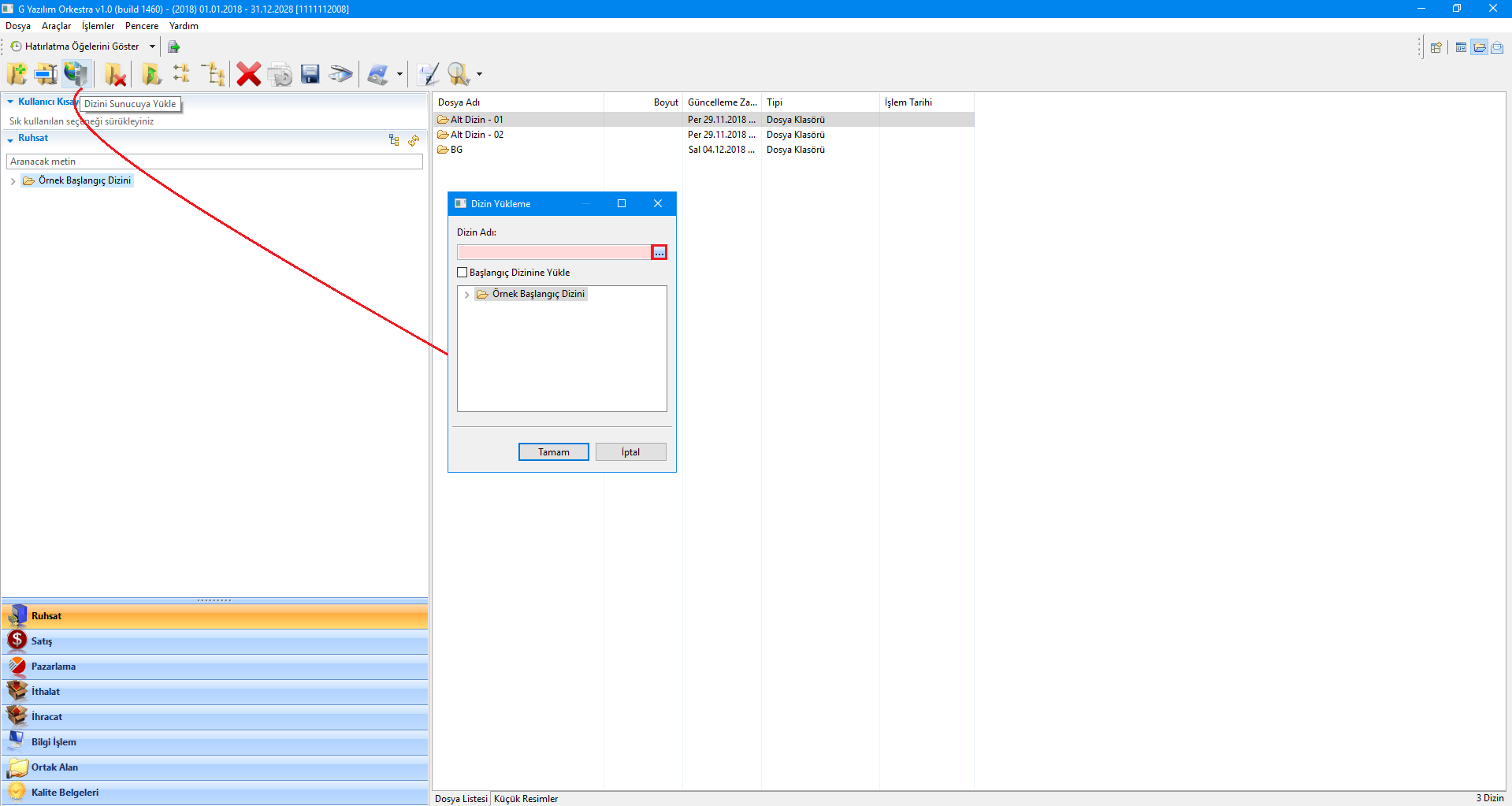Viewport: 1512px width, 806px height.
Task: Click the rename folder toolbar icon
Action: (x=46, y=74)
